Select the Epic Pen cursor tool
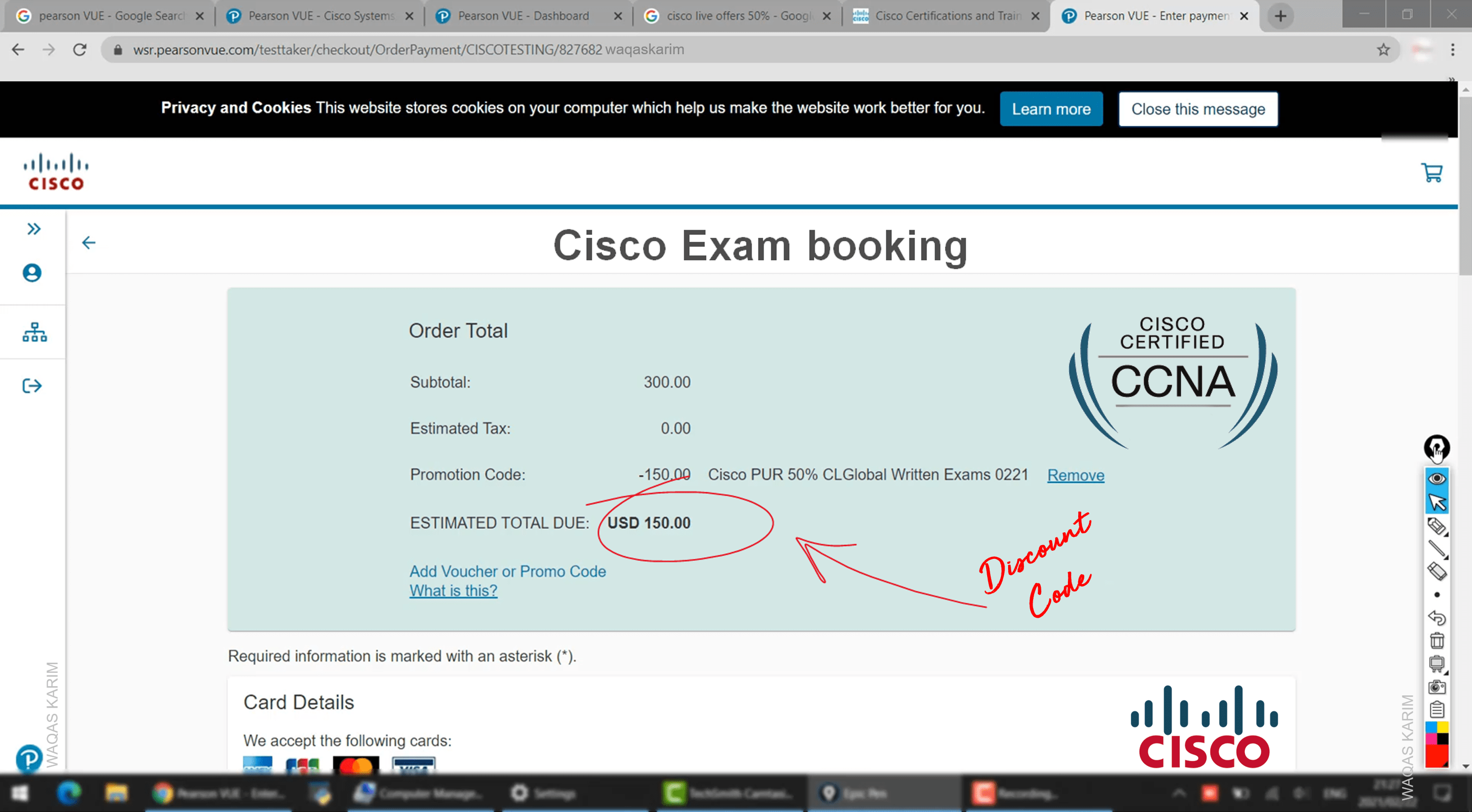The height and width of the screenshot is (812, 1472). [1437, 502]
